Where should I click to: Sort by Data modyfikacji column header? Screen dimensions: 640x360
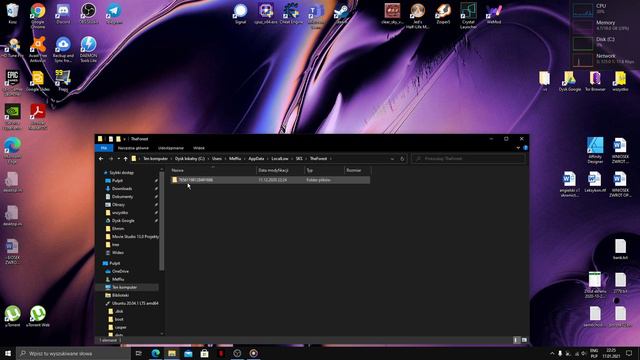(280, 170)
